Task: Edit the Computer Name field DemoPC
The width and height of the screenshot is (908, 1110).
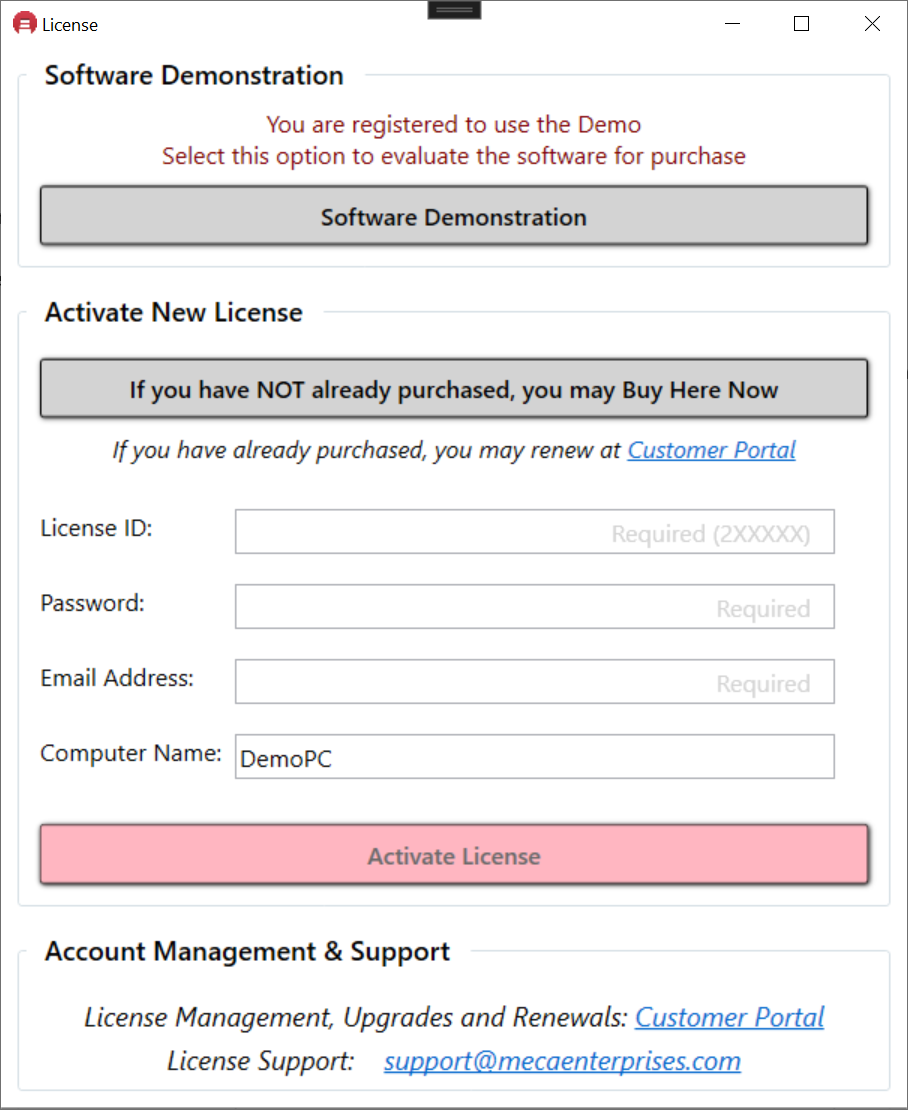Action: point(534,757)
